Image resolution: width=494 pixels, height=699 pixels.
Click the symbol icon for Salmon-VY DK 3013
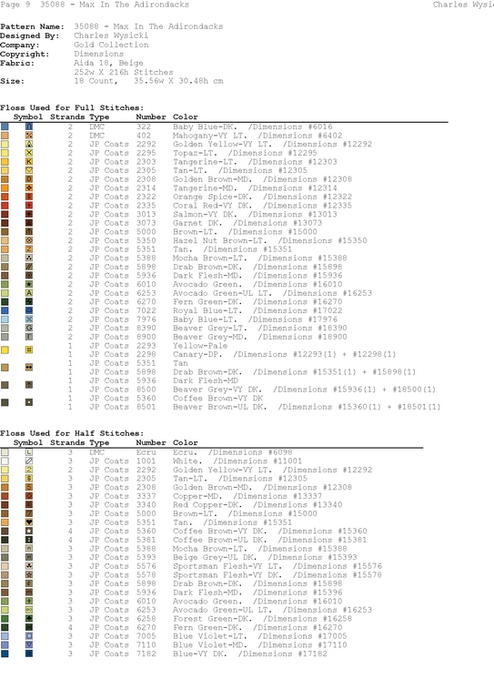[29, 214]
